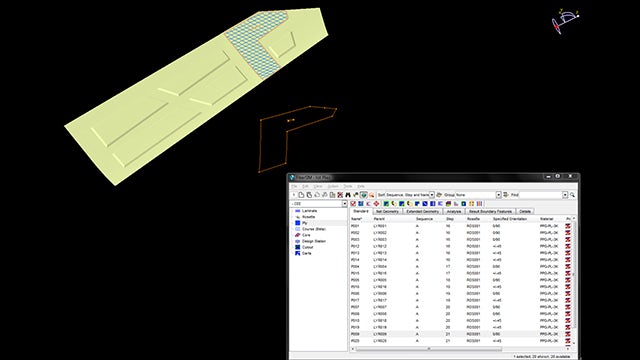Click the red diamond icon in filter toolbar
This screenshot has height=360, width=640.
pos(376,204)
